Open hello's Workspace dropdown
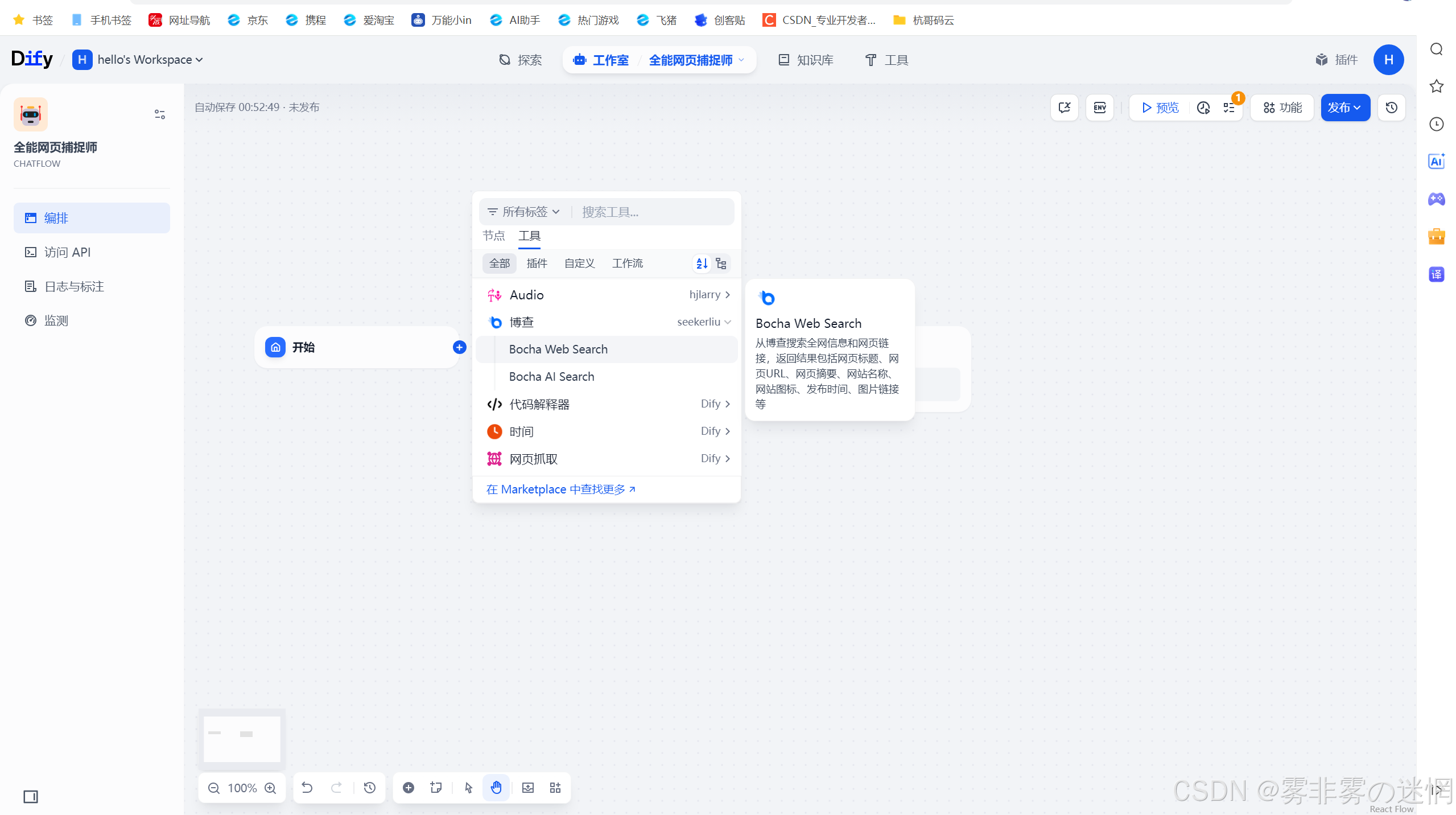 (x=138, y=60)
